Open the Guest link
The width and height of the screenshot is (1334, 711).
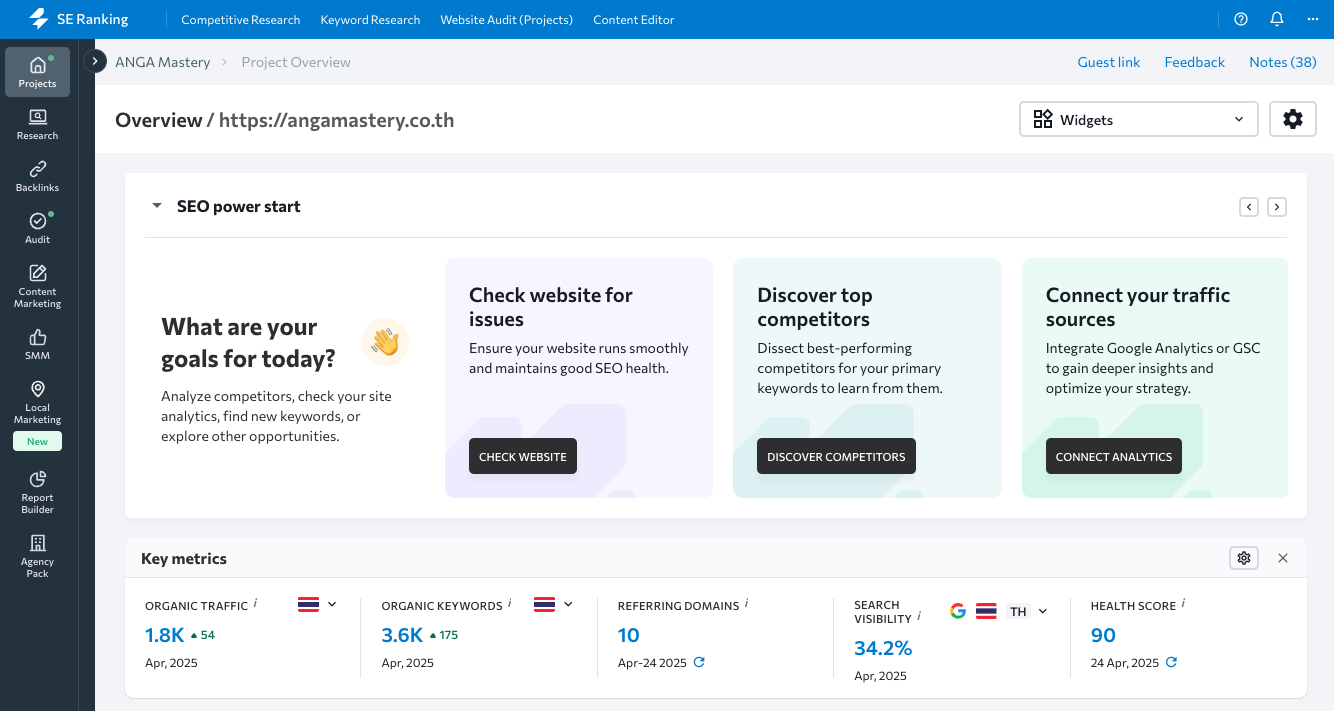(x=1109, y=62)
